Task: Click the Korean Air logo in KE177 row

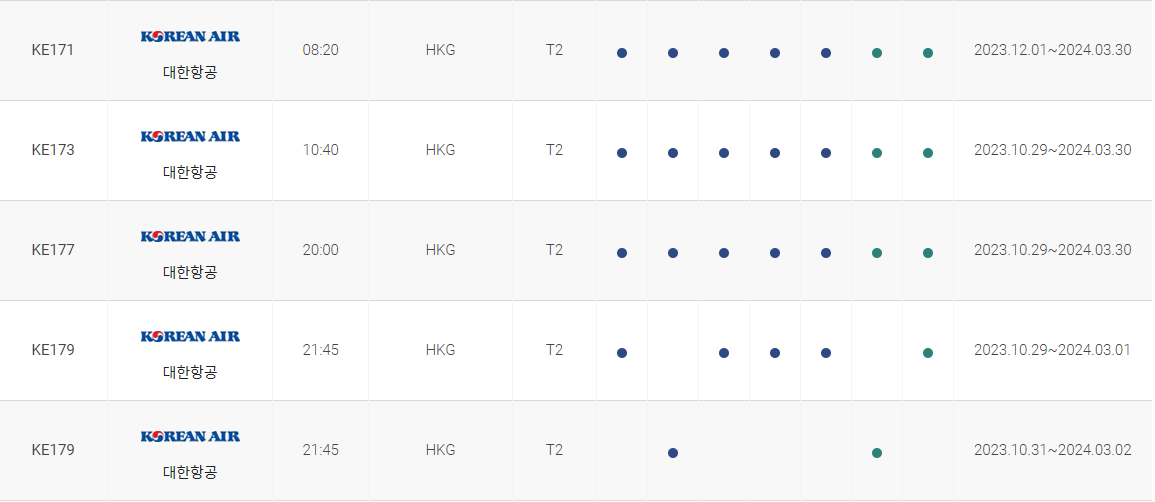Action: (x=190, y=236)
